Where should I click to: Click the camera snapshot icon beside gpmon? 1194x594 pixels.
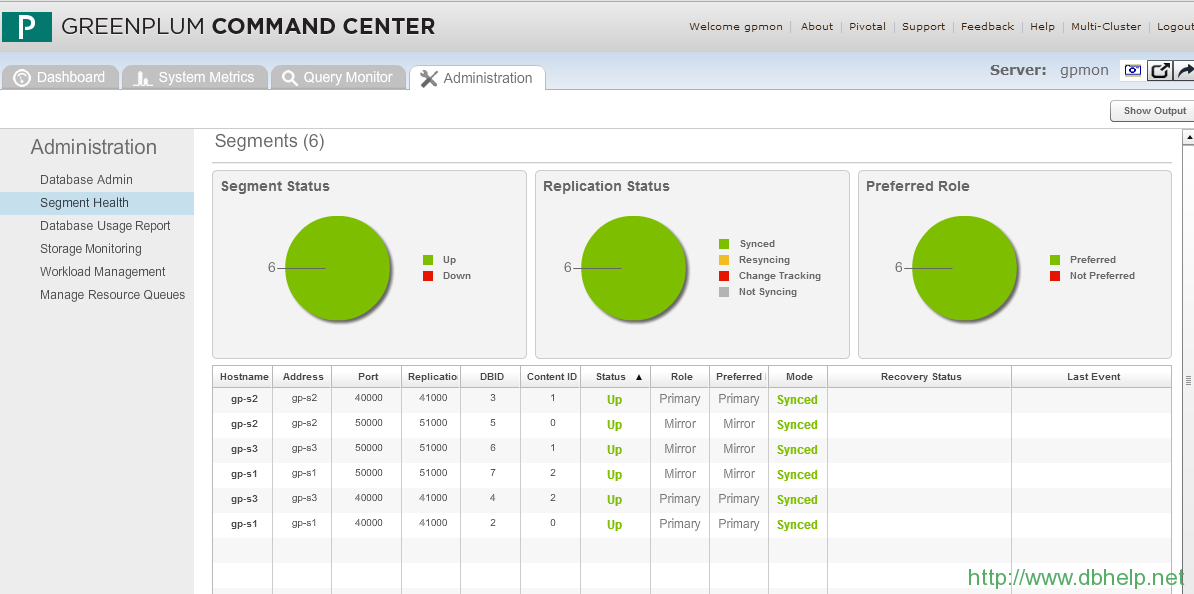tap(1132, 70)
